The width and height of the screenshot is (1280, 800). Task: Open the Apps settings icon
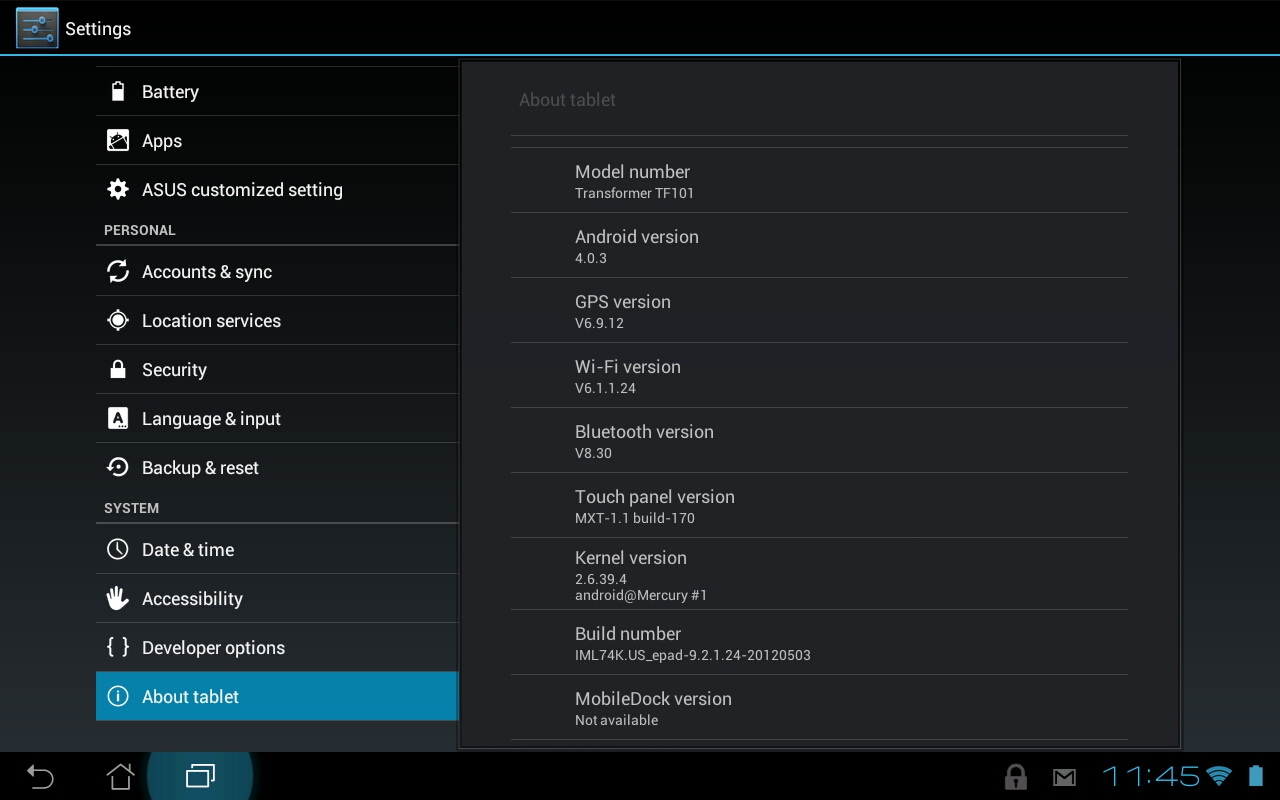point(118,141)
